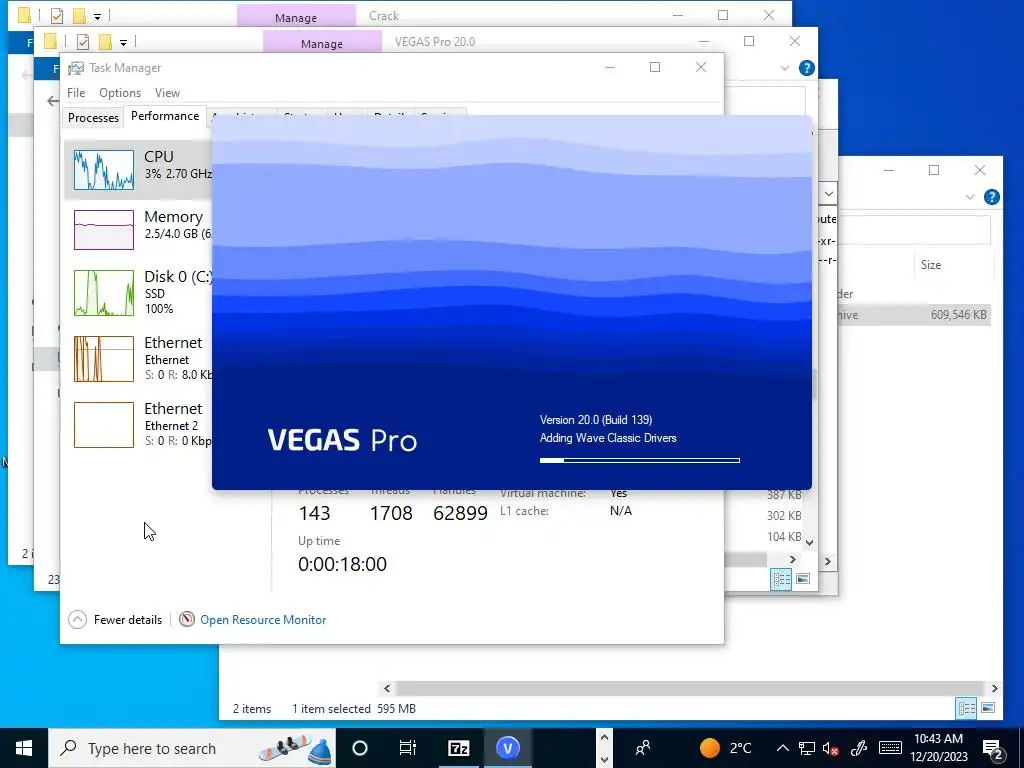Image resolution: width=1024 pixels, height=768 pixels.
Task: Click back arrow in VEGAS Pro 20.0 Explorer window
Action: coord(53,101)
